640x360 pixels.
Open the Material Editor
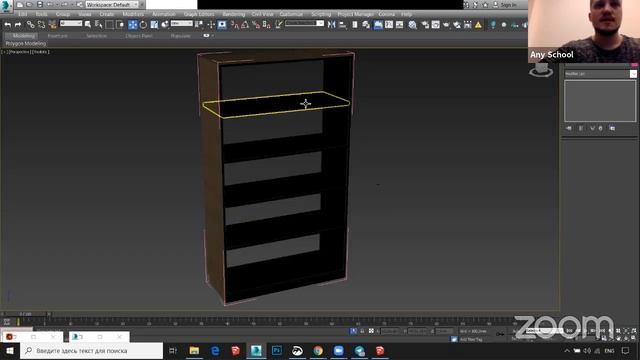(x=413, y=25)
